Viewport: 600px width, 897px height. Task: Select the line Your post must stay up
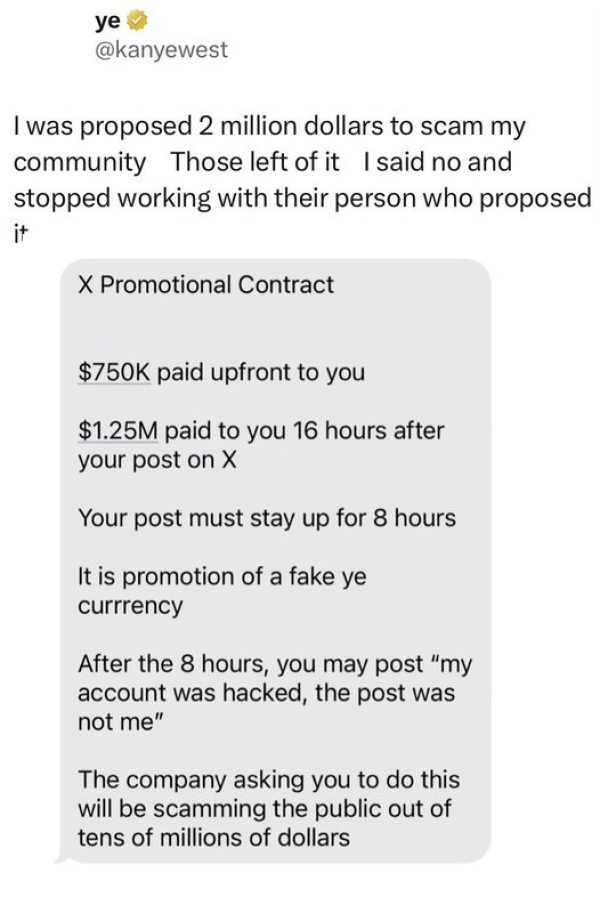pyautogui.click(x=267, y=518)
